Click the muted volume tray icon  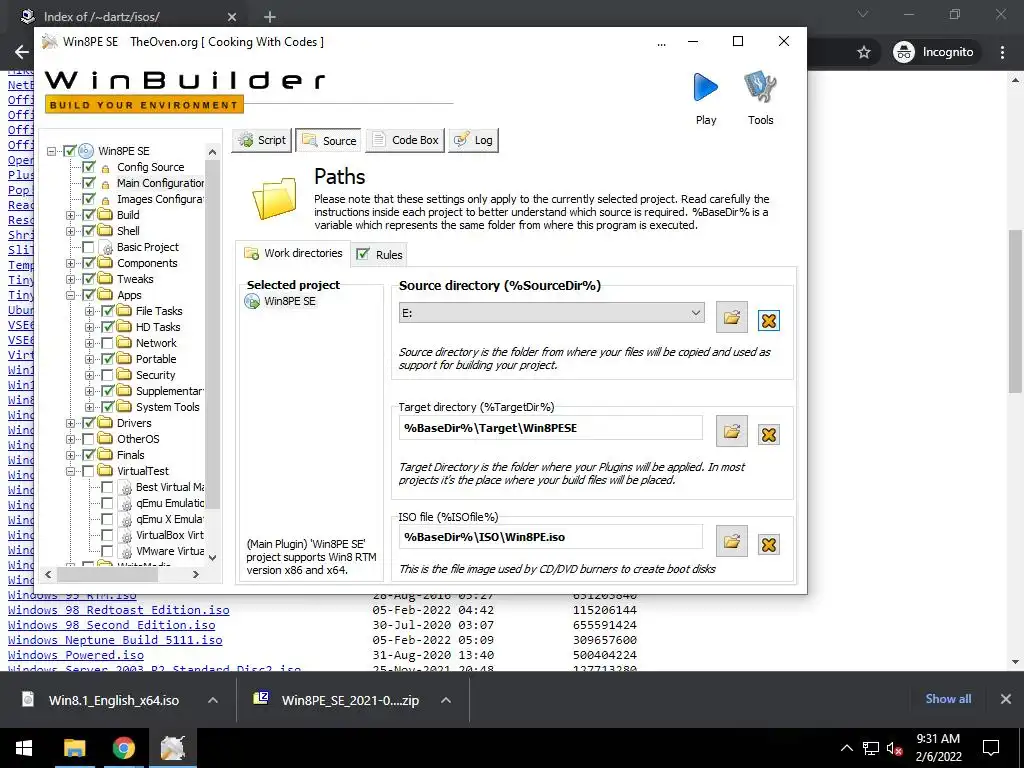pyautogui.click(x=894, y=748)
